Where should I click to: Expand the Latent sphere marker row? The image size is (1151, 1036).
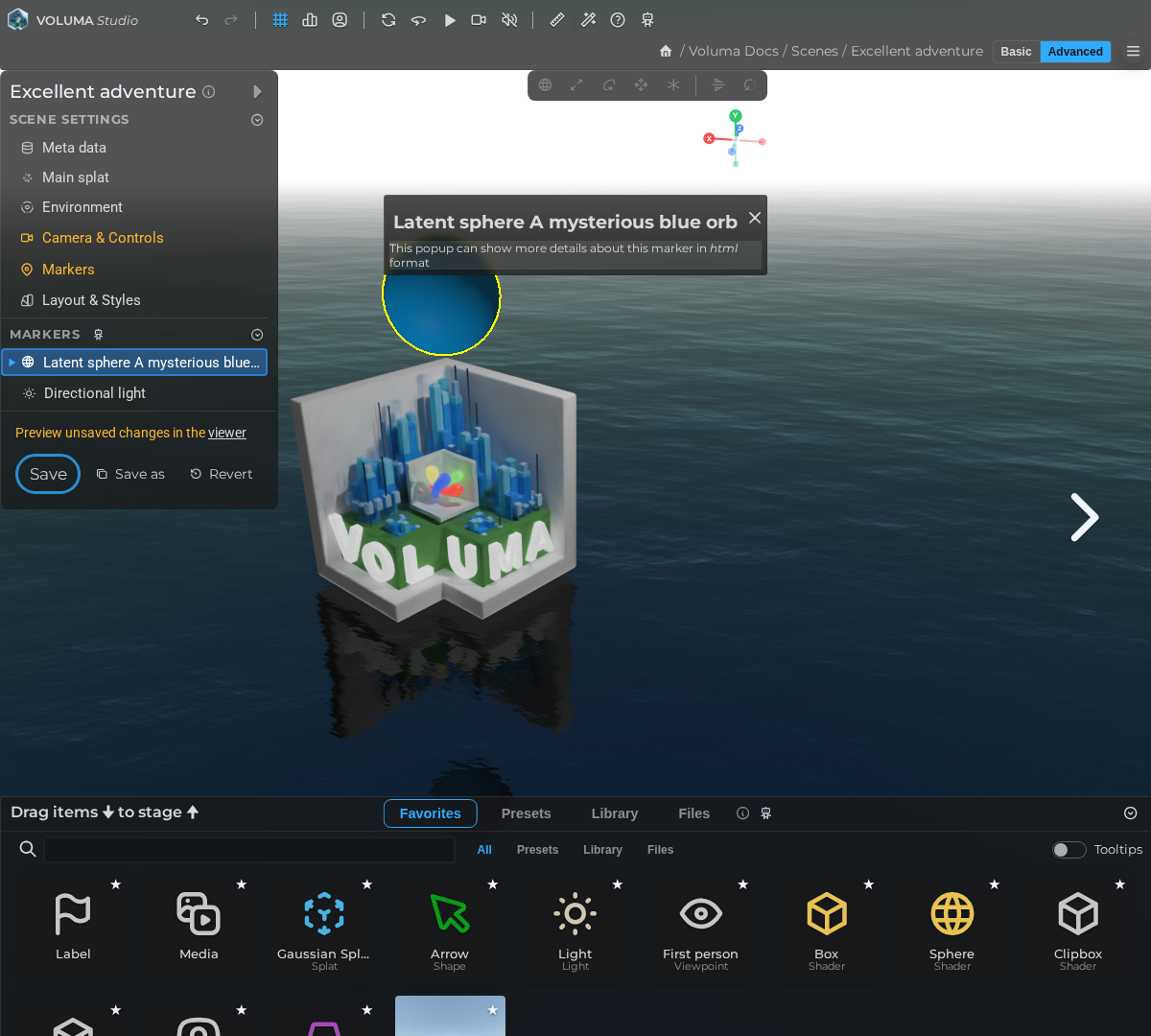tap(12, 363)
